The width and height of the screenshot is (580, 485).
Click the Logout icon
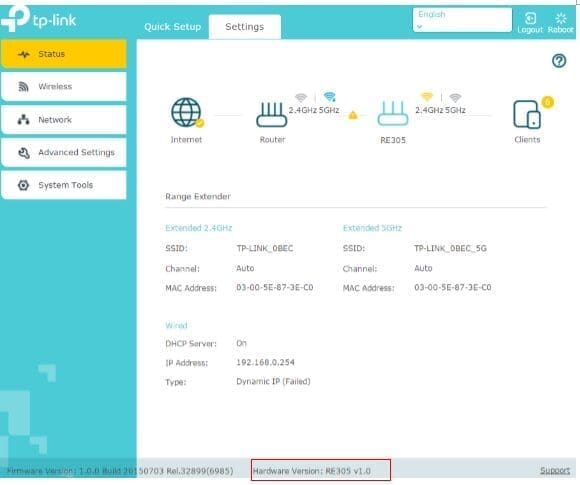pyautogui.click(x=530, y=18)
